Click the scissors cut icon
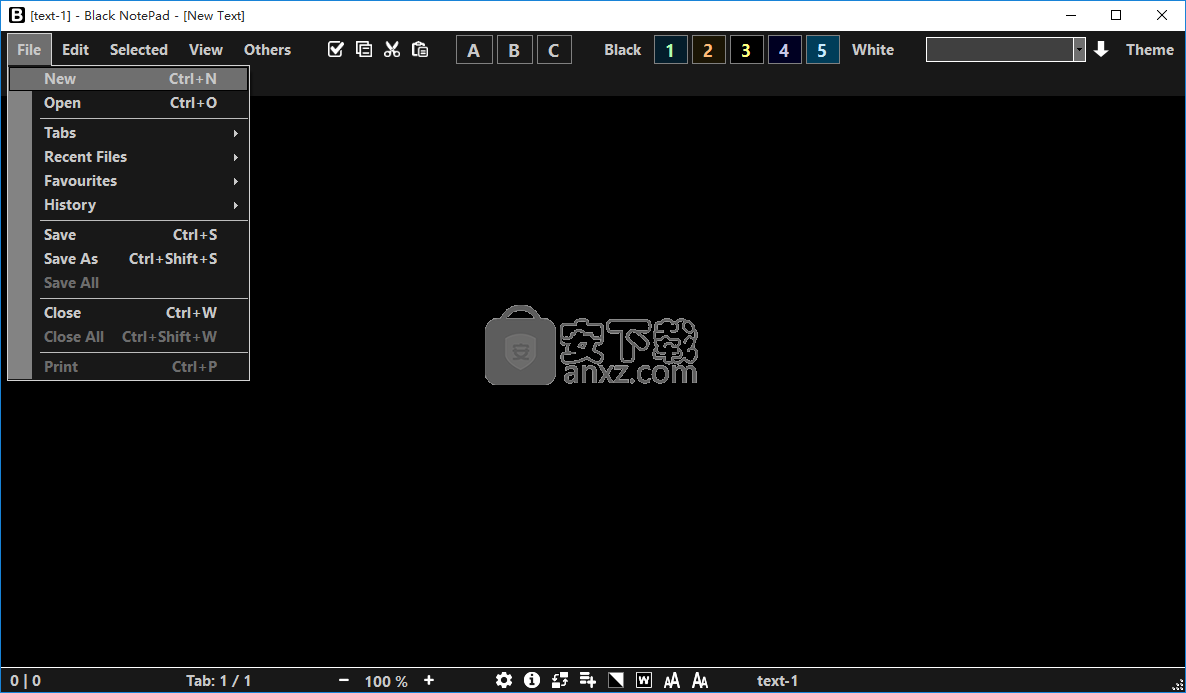This screenshot has width=1186, height=693. [x=392, y=50]
